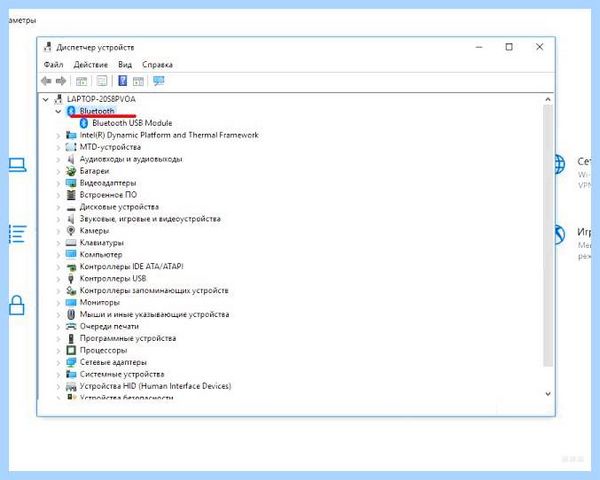Click the Звуковые, игровые speaker icon
The height and width of the screenshot is (480, 600).
tap(71, 219)
